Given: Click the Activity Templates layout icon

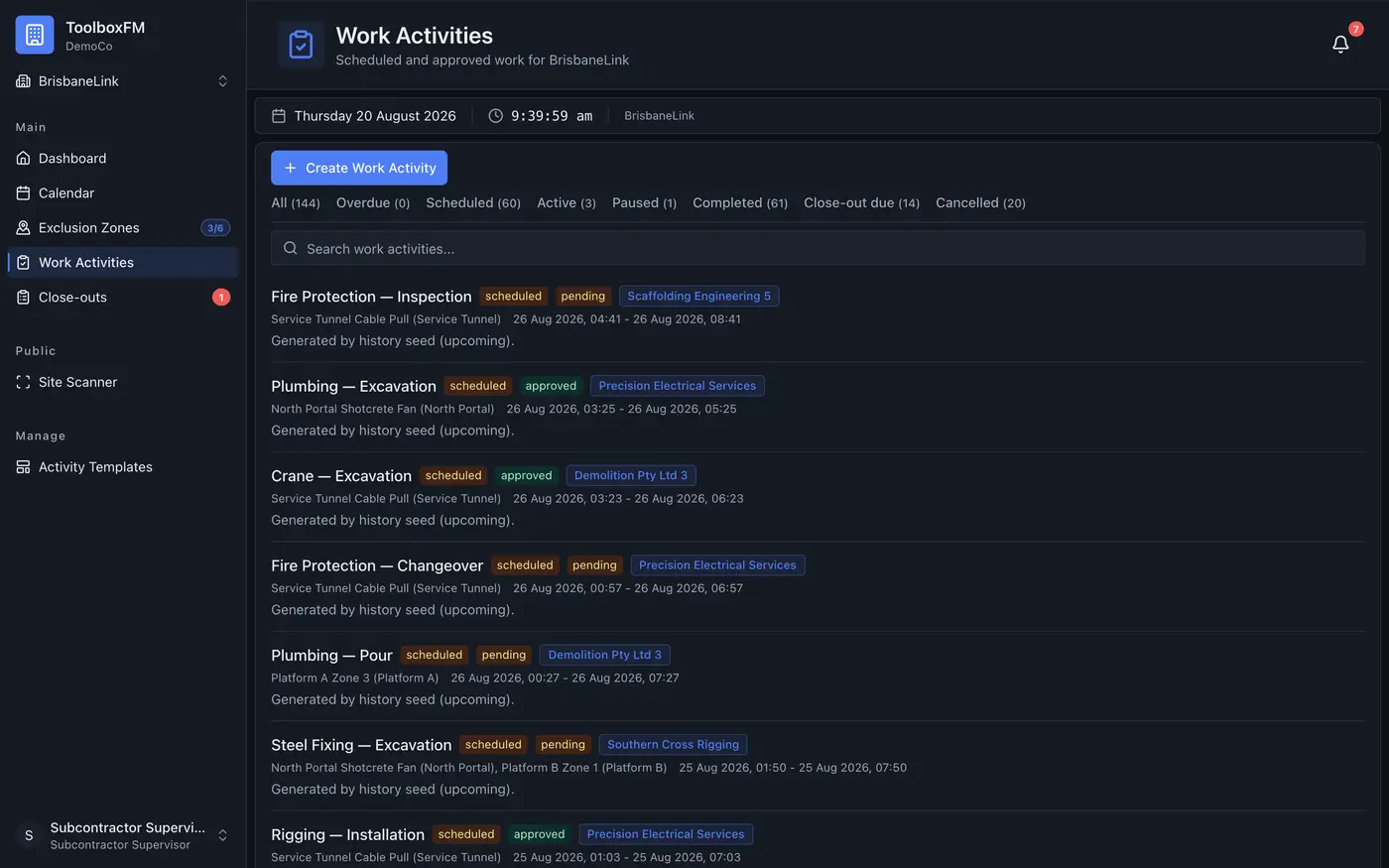Looking at the screenshot, I should [x=23, y=466].
